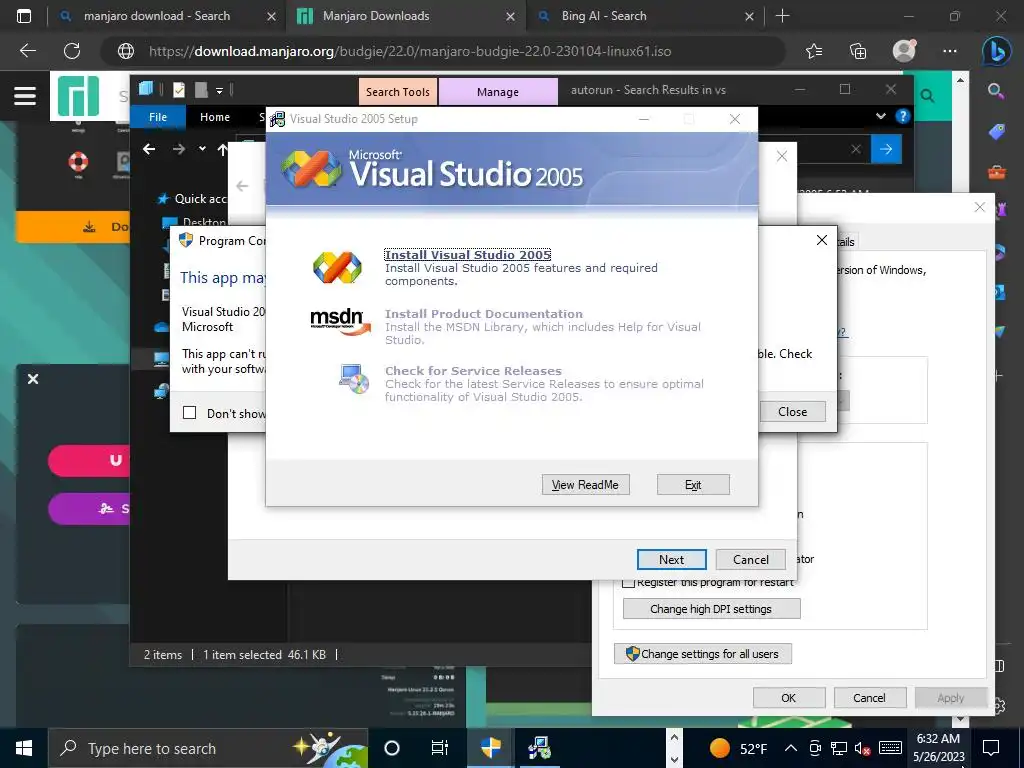This screenshot has width=1024, height=768.
Task: Click Cancel in the troubleshooter window
Action: [x=750, y=560]
